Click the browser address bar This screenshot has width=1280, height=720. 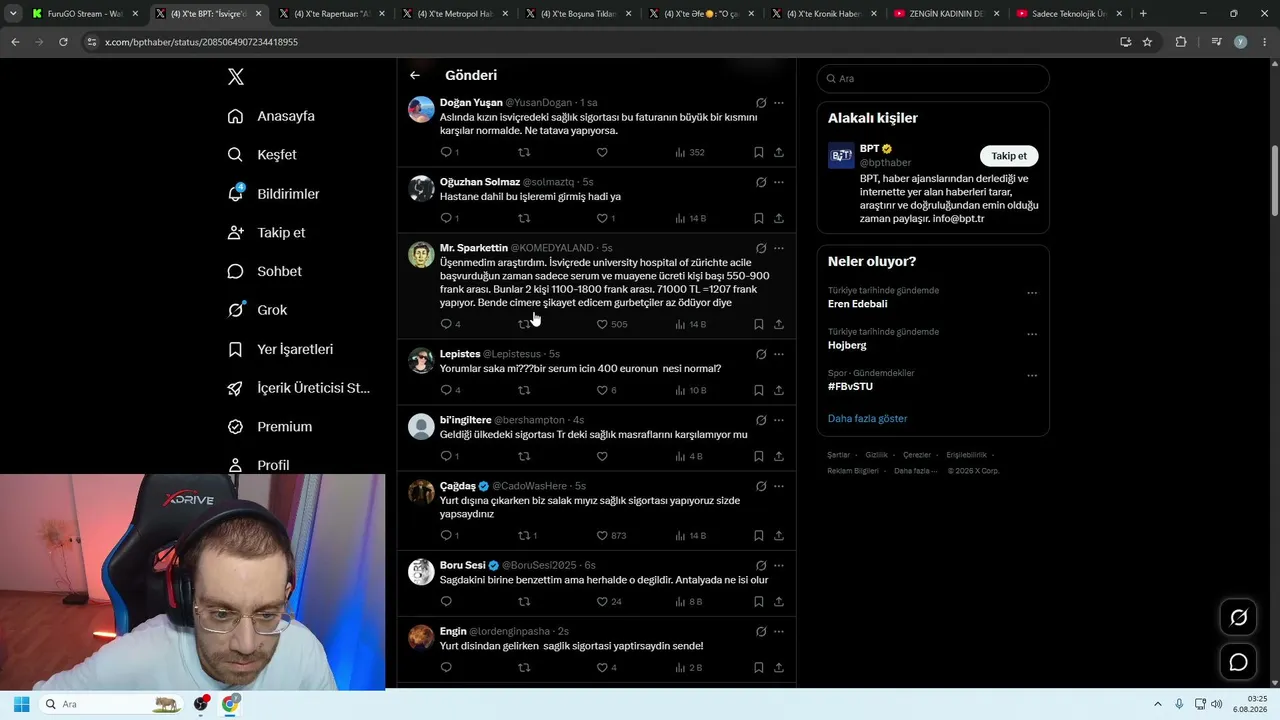pyautogui.click(x=600, y=42)
